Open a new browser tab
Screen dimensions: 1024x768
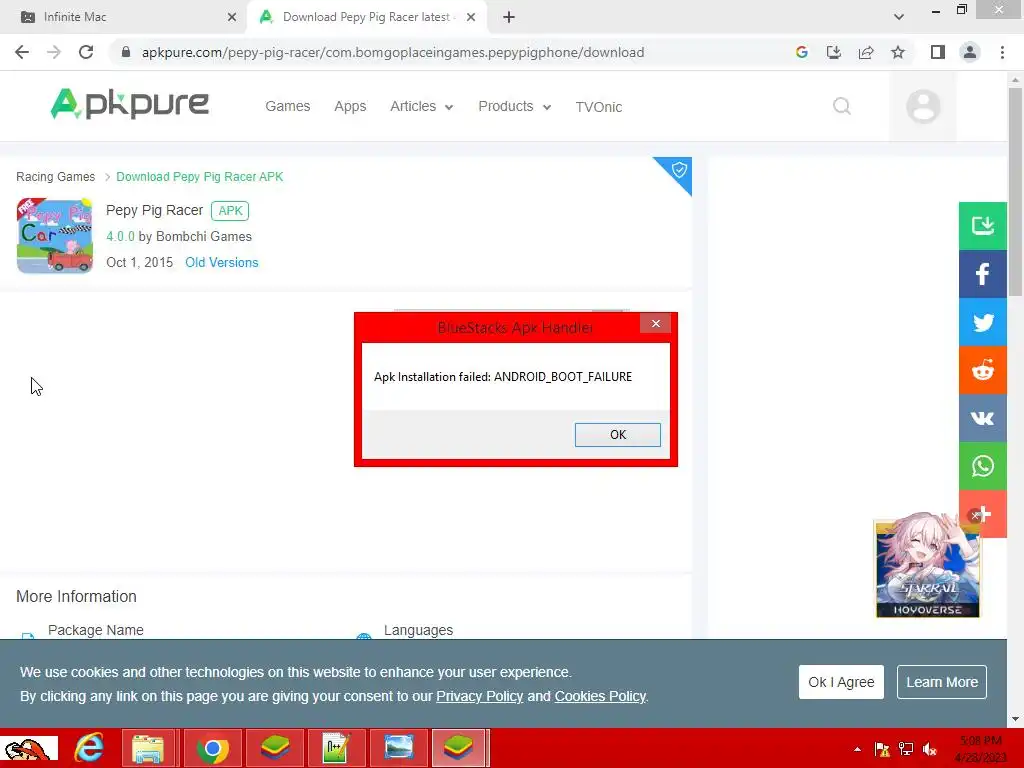[x=509, y=17]
